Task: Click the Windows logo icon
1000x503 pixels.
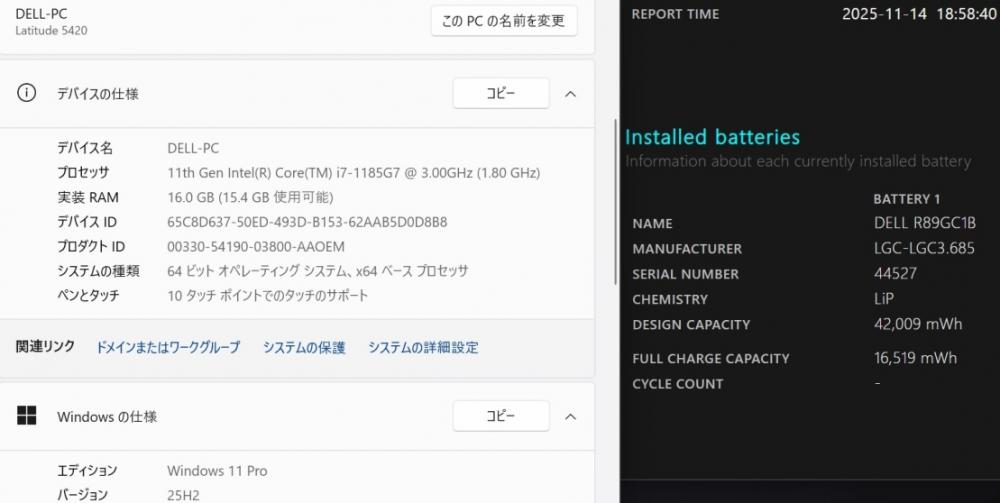Action: tap(26, 416)
